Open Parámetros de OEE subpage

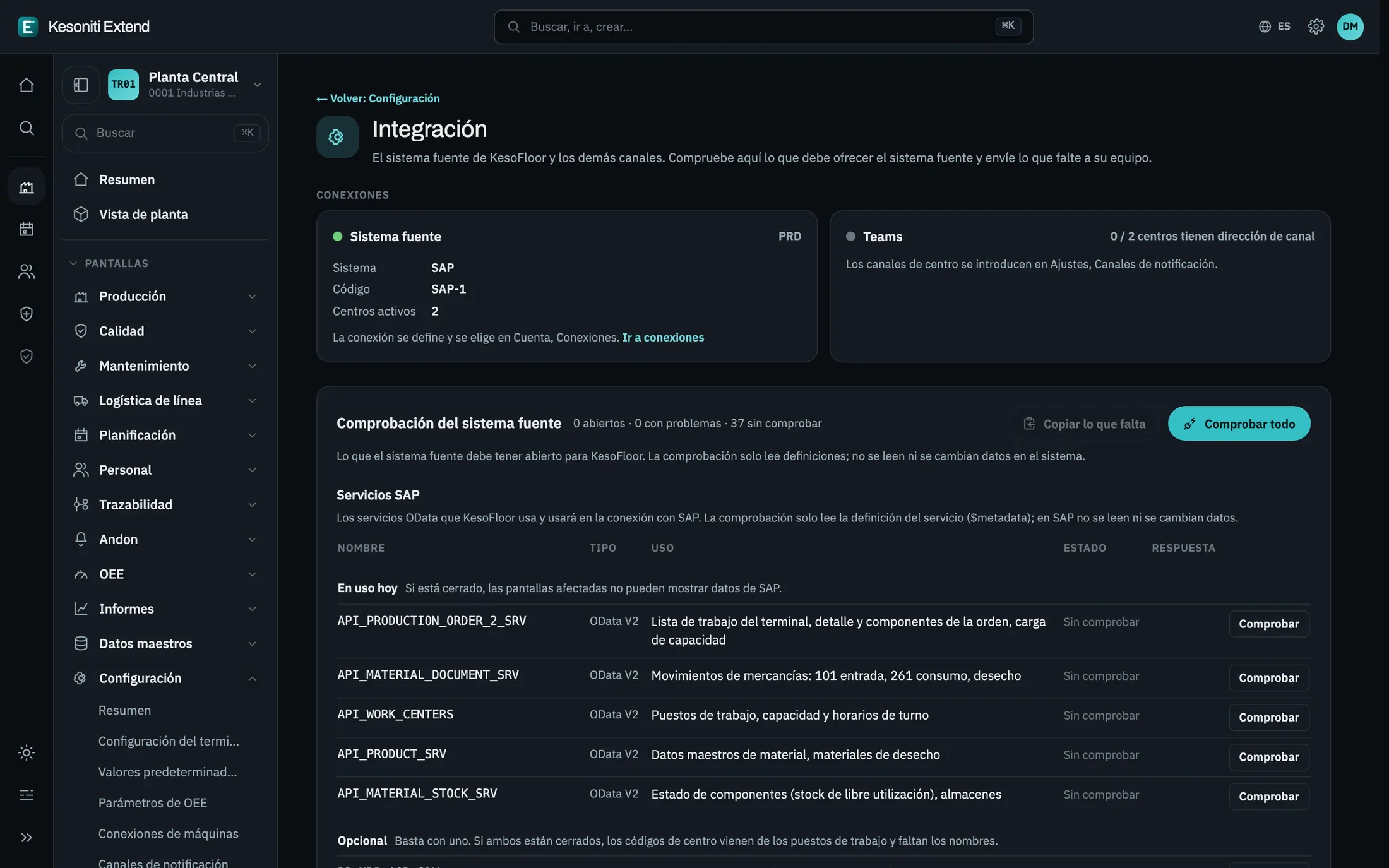point(152,803)
